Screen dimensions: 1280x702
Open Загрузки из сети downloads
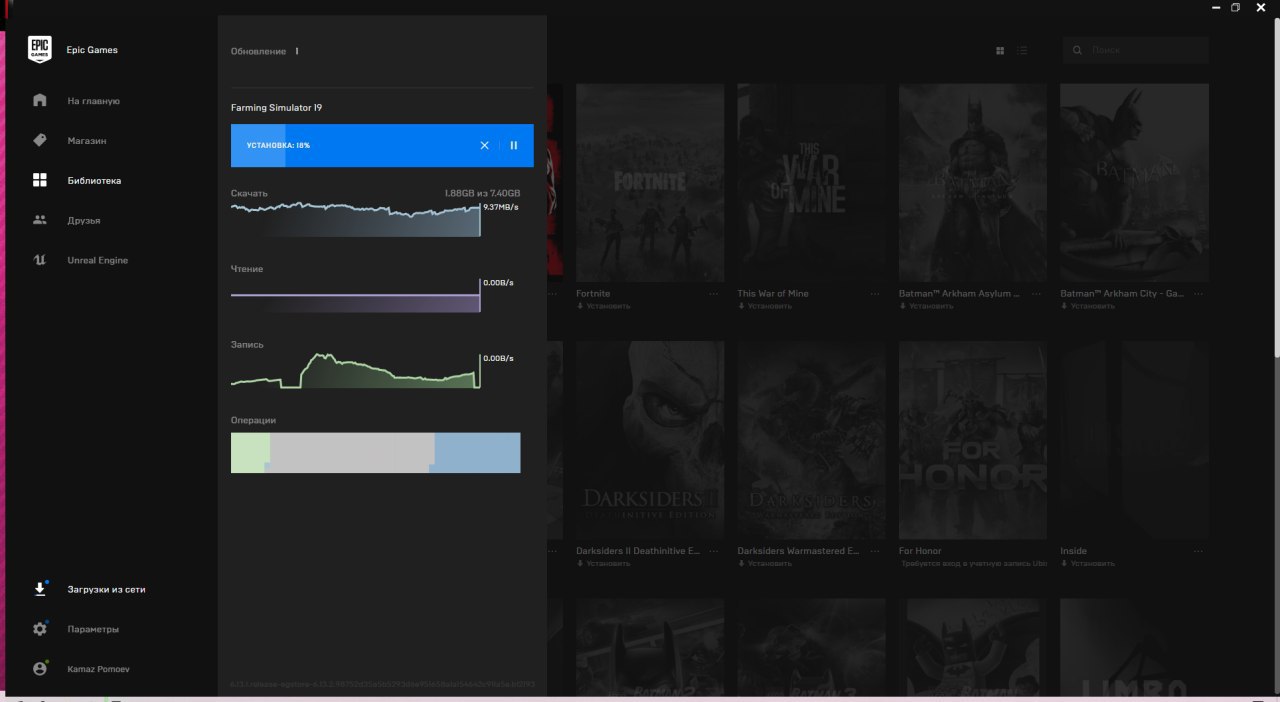[106, 590]
